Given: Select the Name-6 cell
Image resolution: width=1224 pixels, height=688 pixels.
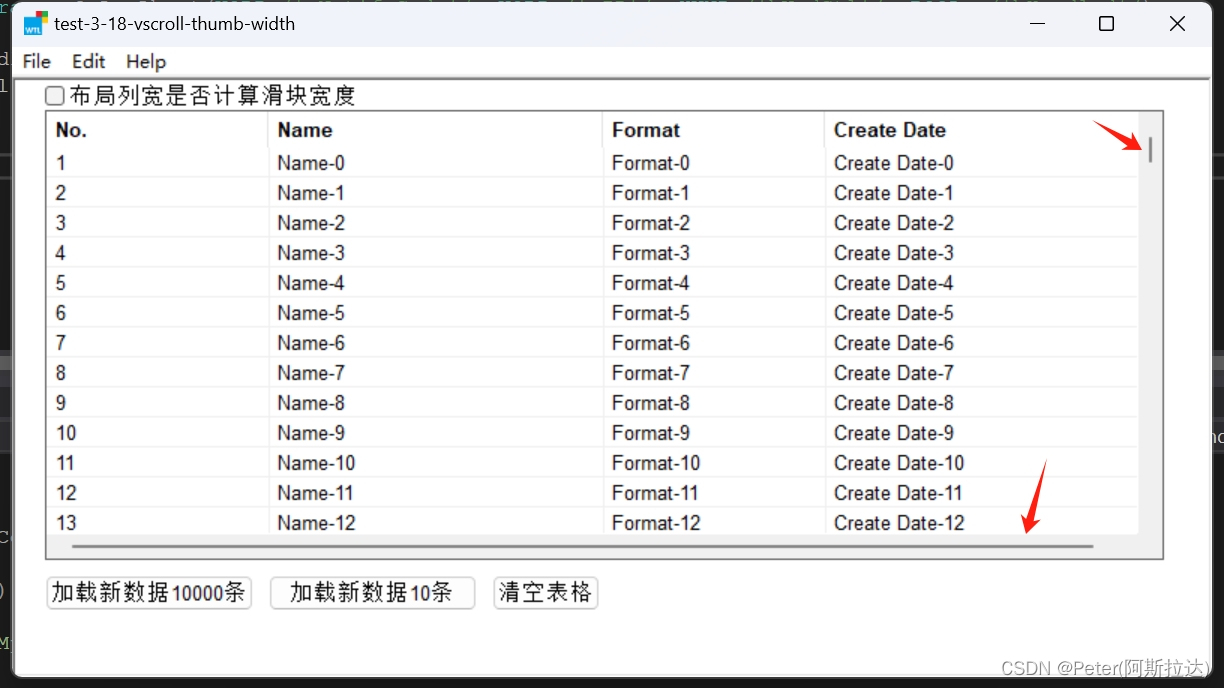Looking at the screenshot, I should click(436, 343).
